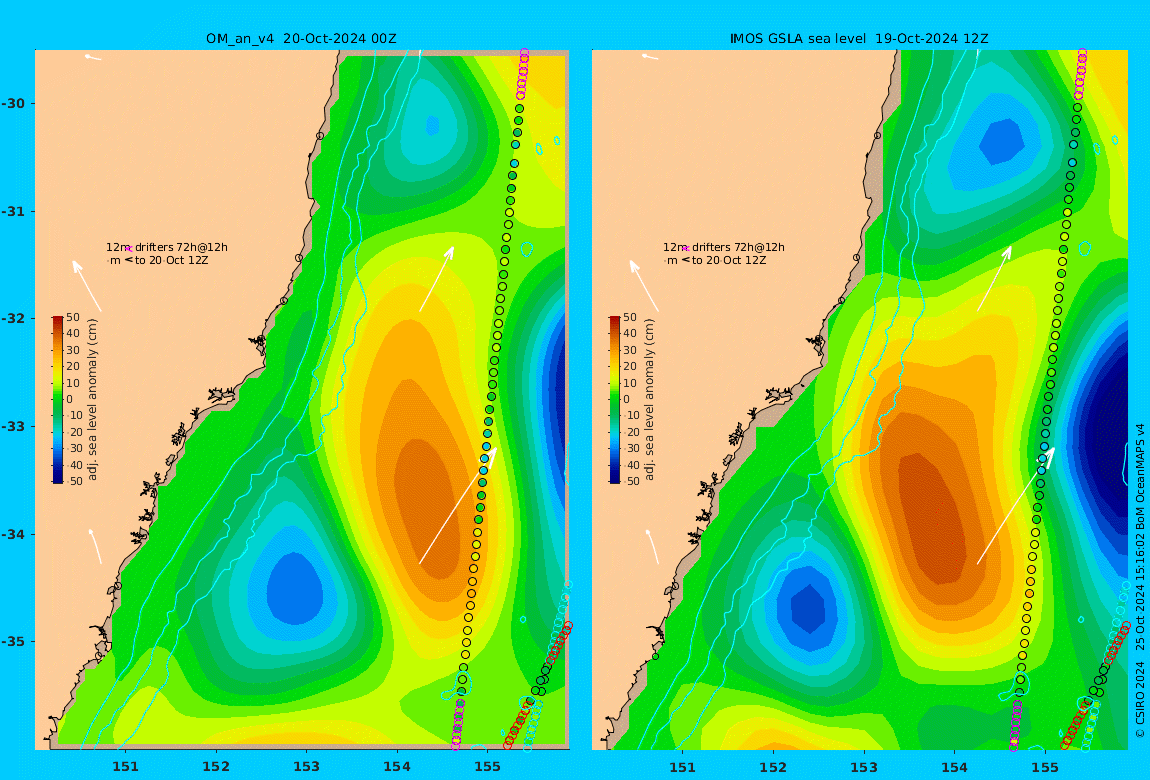Click longitude label 153 under the left map
The image size is (1150, 780).
tap(307, 767)
